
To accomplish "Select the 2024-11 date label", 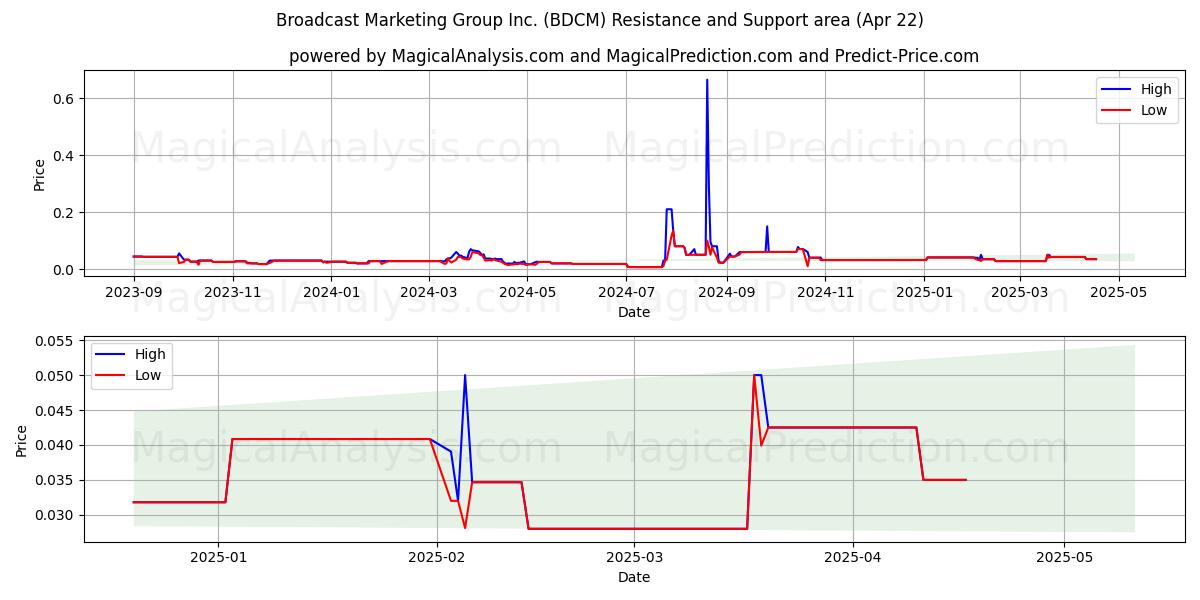I will (x=825, y=292).
